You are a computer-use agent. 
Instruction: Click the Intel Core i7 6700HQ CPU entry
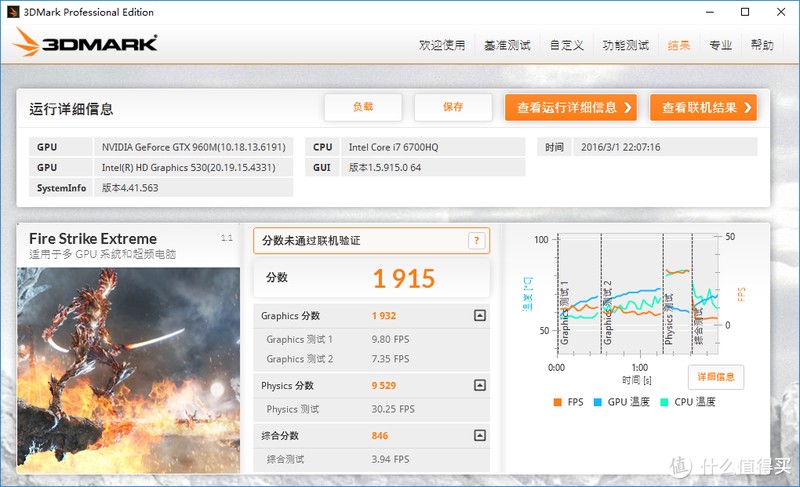click(433, 147)
